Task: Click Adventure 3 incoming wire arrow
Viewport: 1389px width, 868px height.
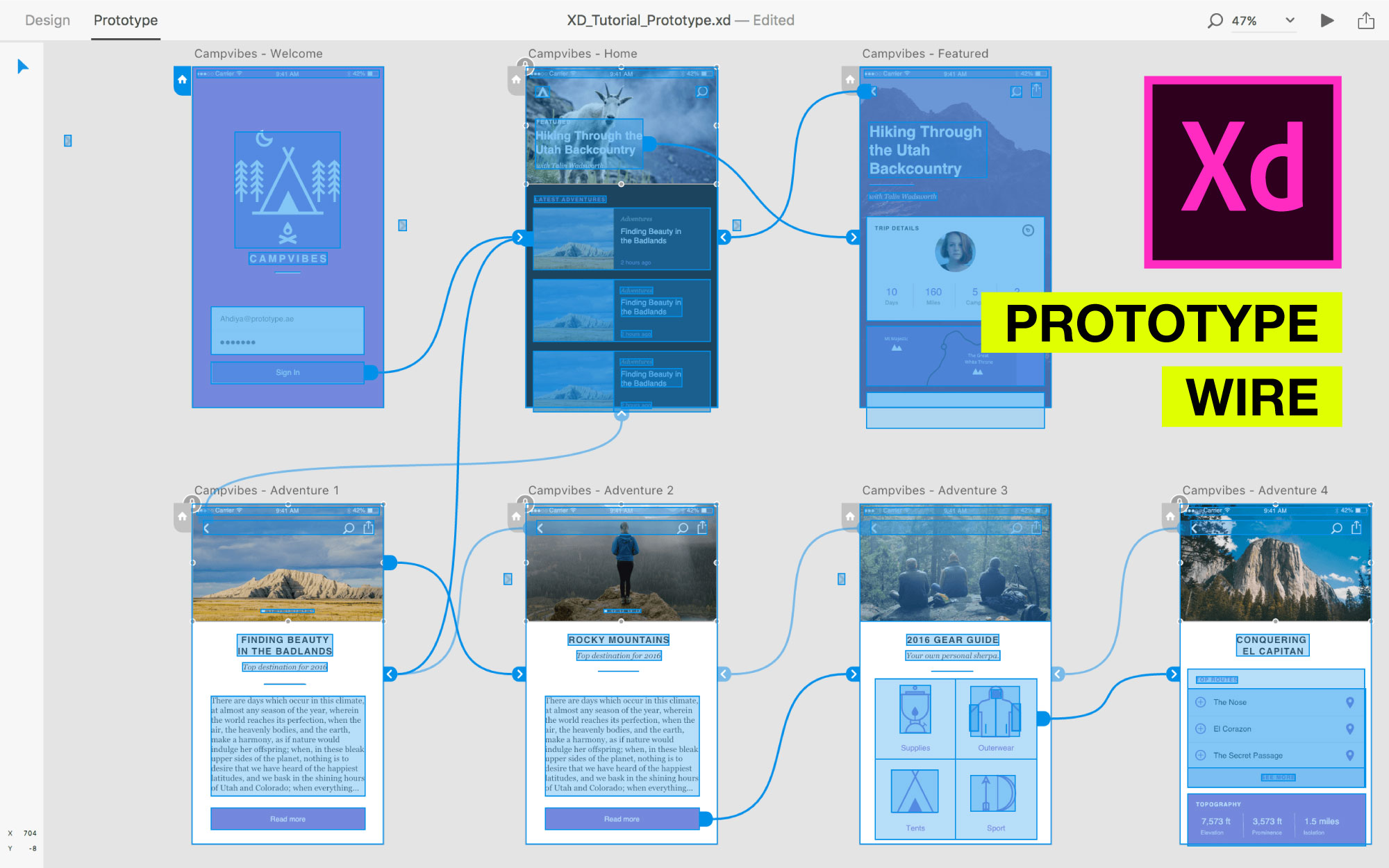Action: point(854,674)
